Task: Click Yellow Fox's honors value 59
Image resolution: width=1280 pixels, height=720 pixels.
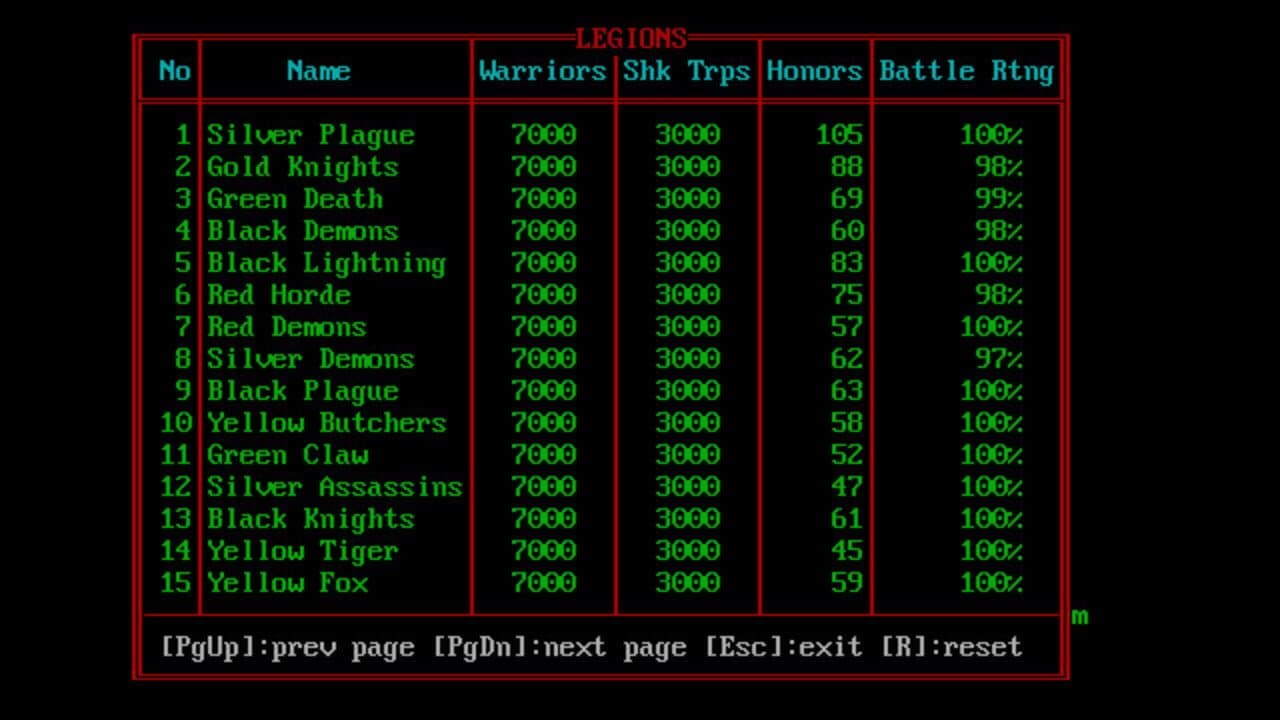Action: pos(847,583)
